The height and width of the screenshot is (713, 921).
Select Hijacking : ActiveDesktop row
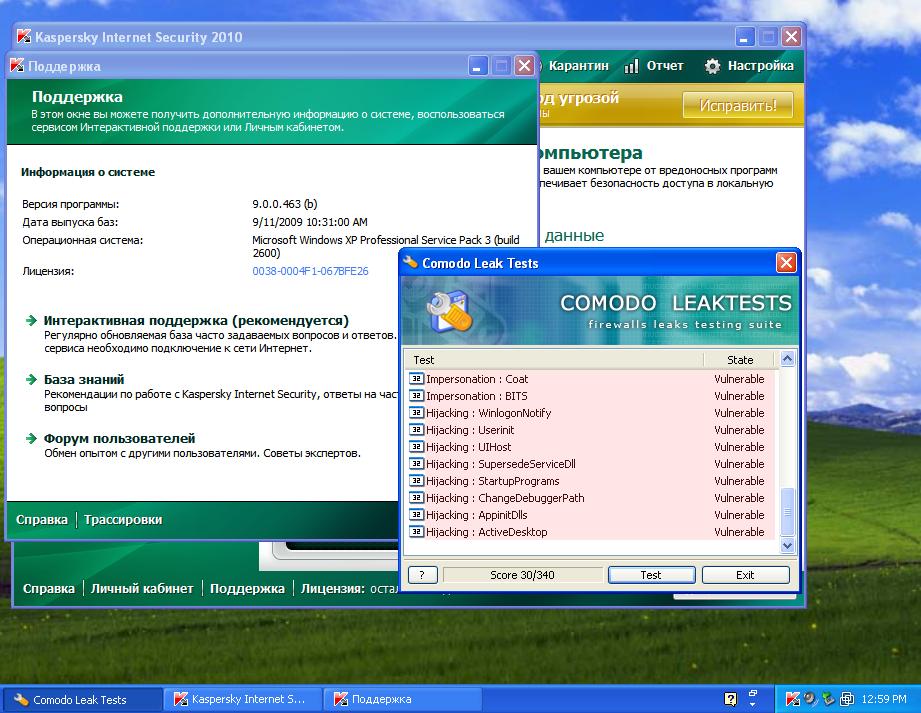[591, 532]
